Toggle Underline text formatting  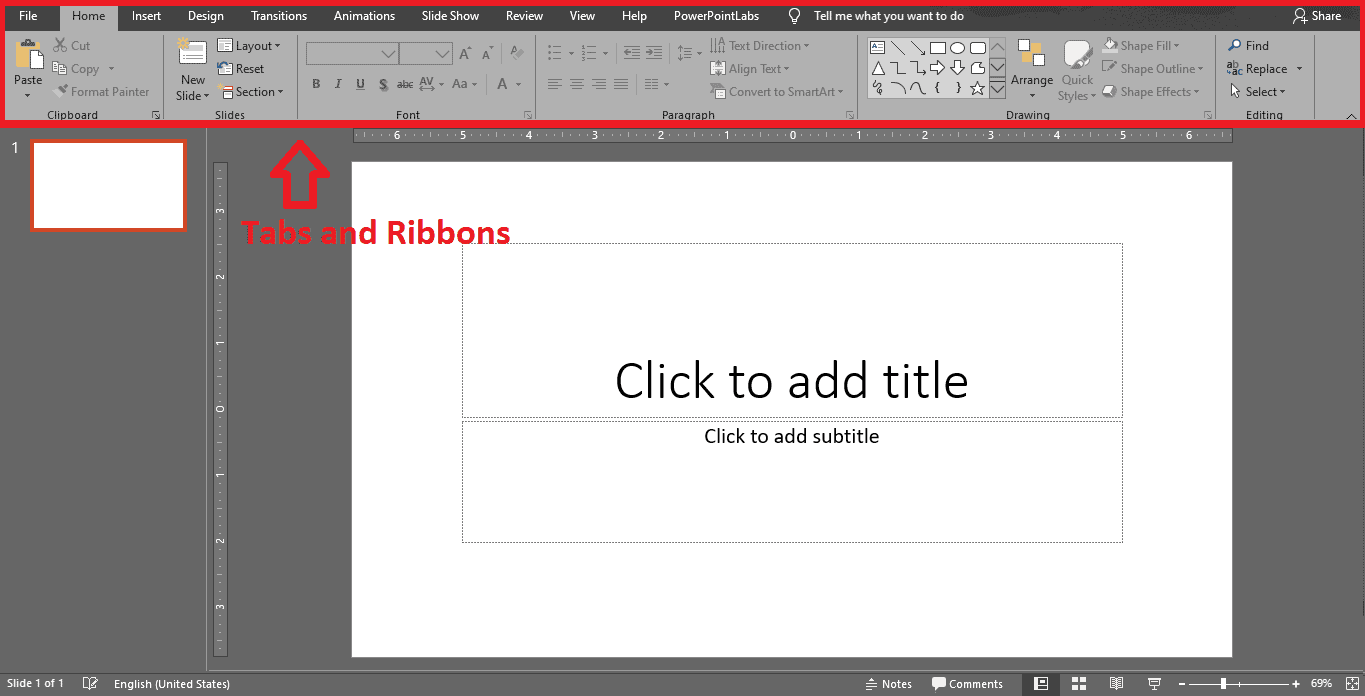360,84
